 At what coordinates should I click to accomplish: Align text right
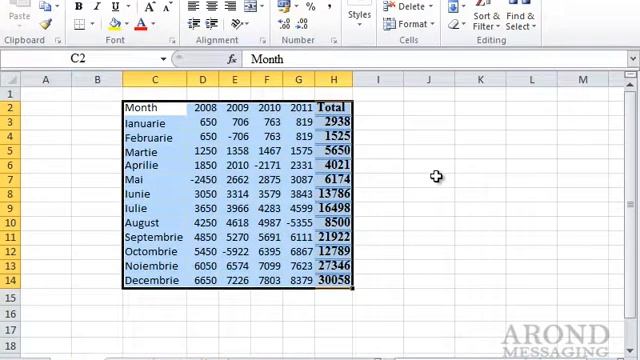(x=230, y=6)
